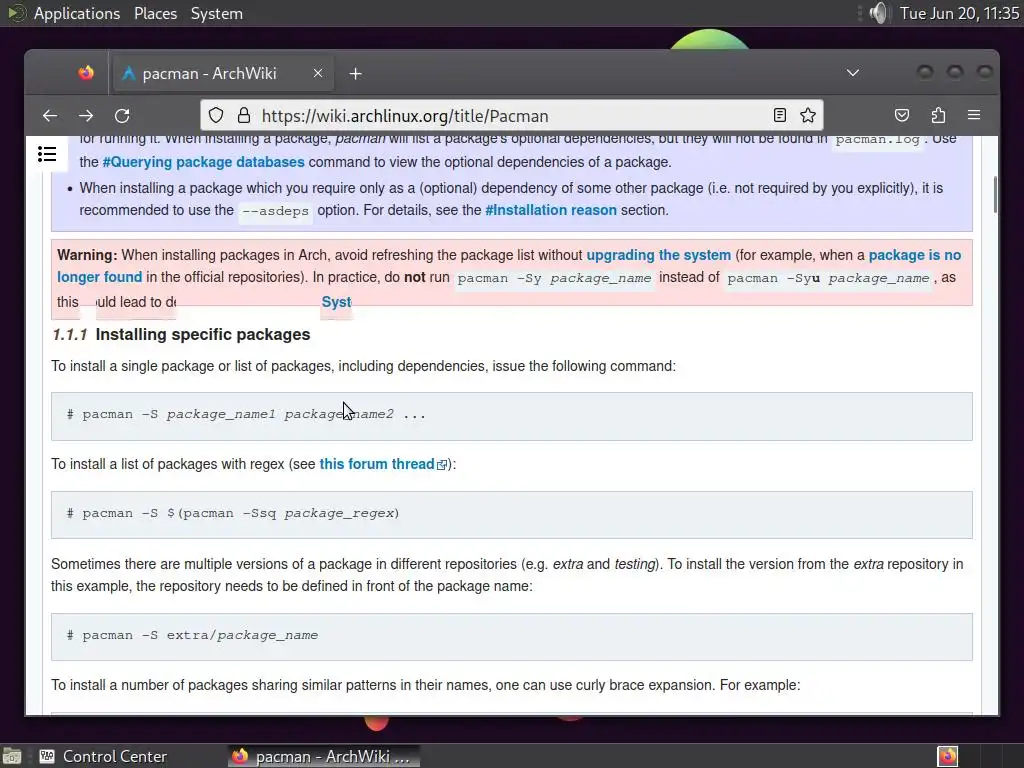Screen dimensions: 1024x768
Task: Click the --asdeps inline code text
Action: [x=275, y=211]
